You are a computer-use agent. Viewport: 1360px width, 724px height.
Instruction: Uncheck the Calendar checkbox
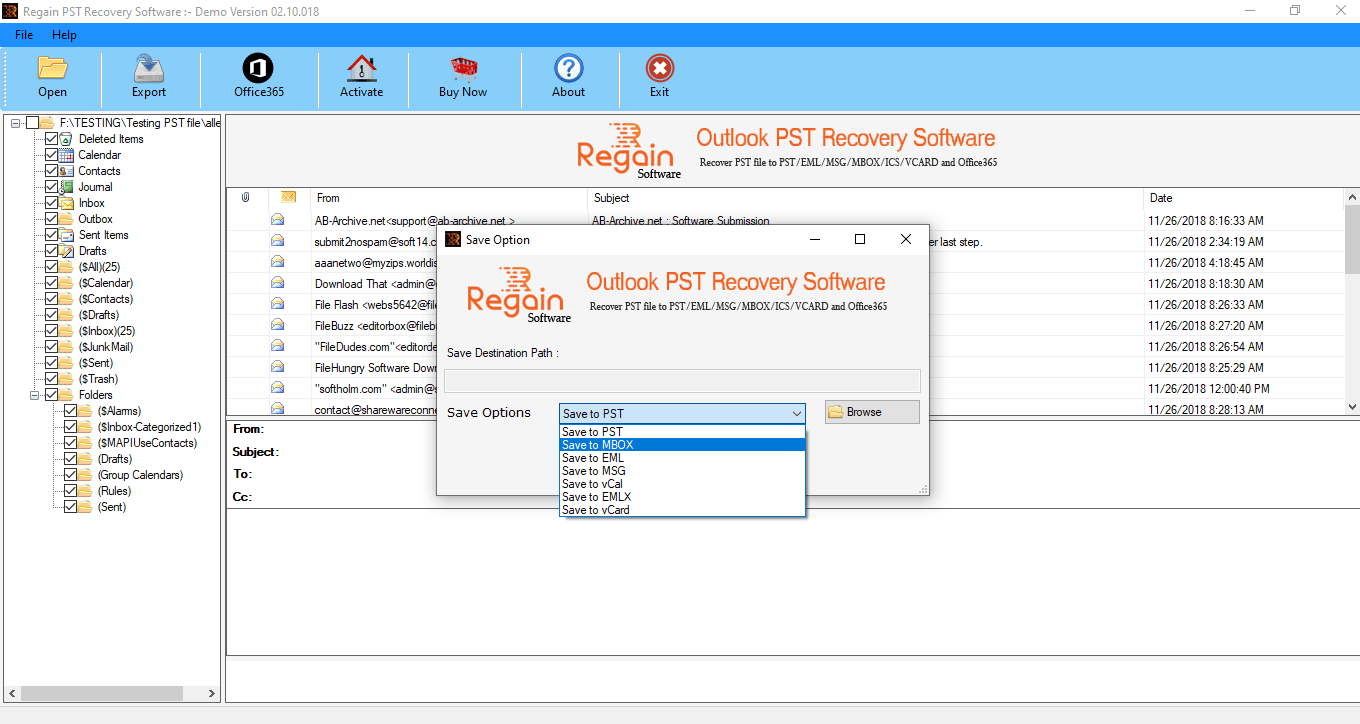click(x=52, y=155)
